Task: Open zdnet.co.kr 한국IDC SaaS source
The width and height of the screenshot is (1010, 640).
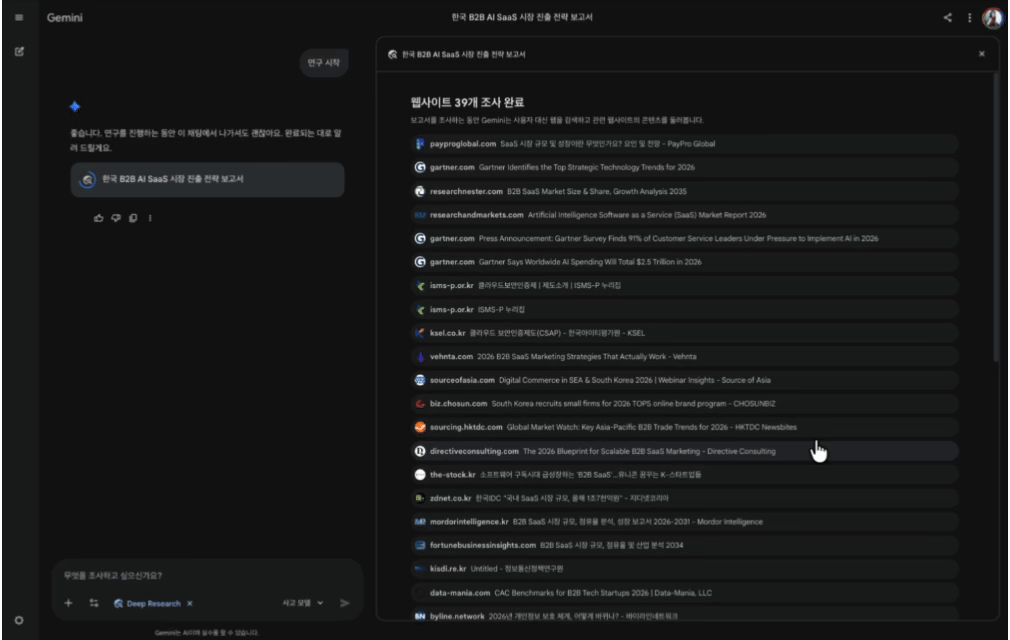Action: [x=685, y=498]
